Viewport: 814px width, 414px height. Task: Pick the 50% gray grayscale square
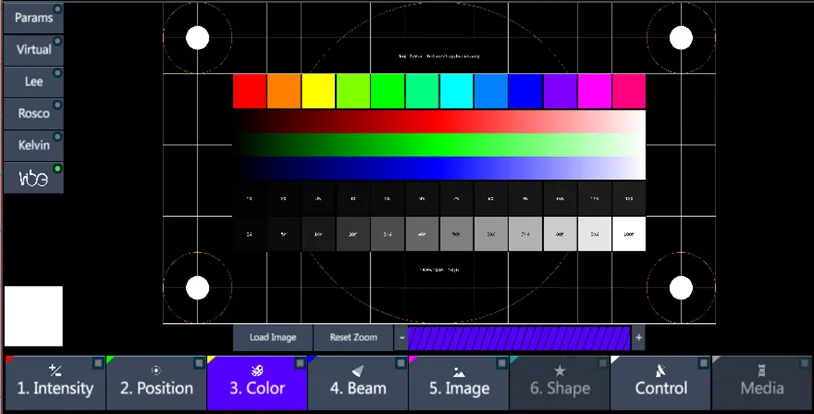(456, 234)
